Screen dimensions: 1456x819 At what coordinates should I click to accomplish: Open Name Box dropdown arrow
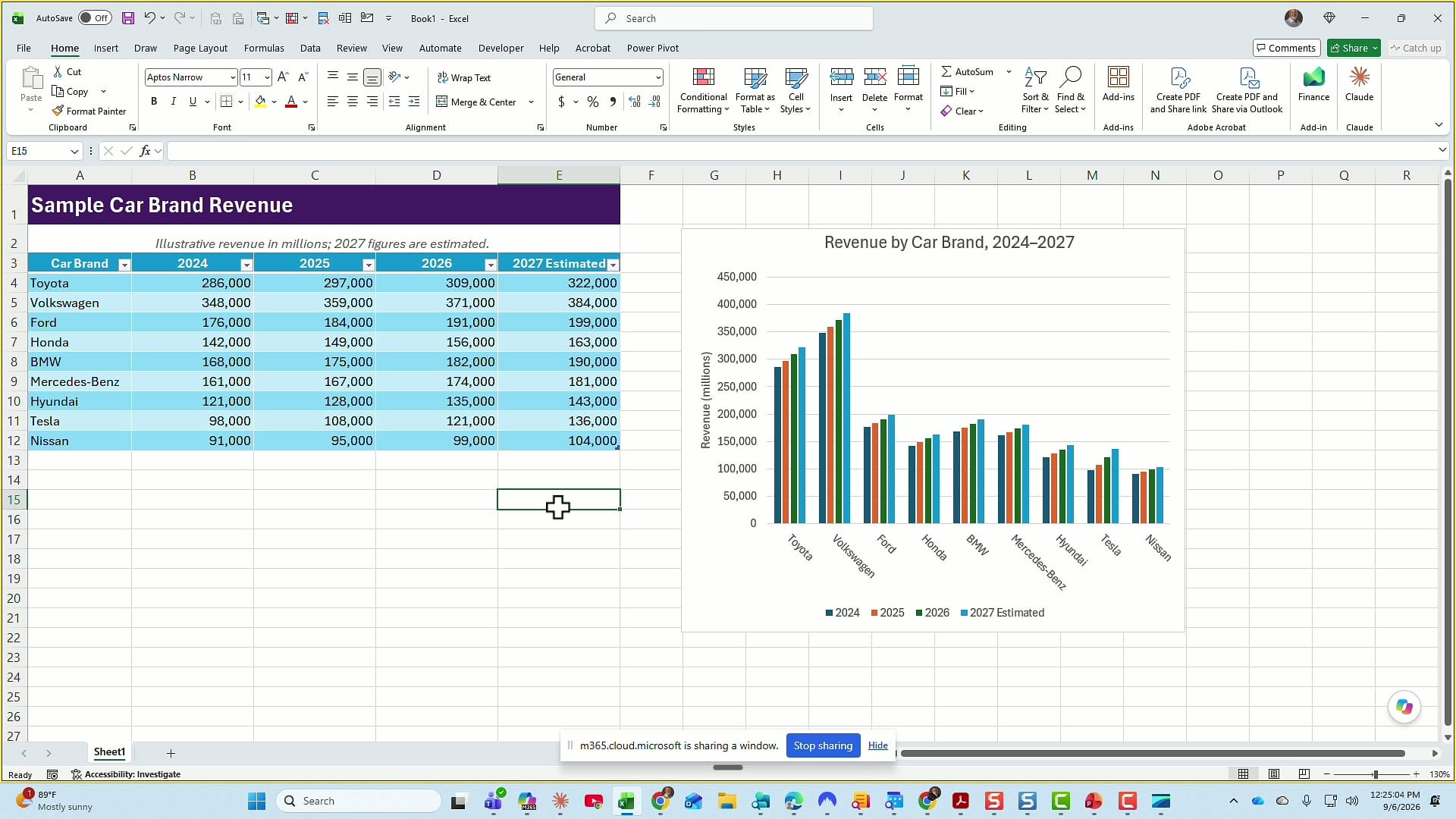pos(74,151)
